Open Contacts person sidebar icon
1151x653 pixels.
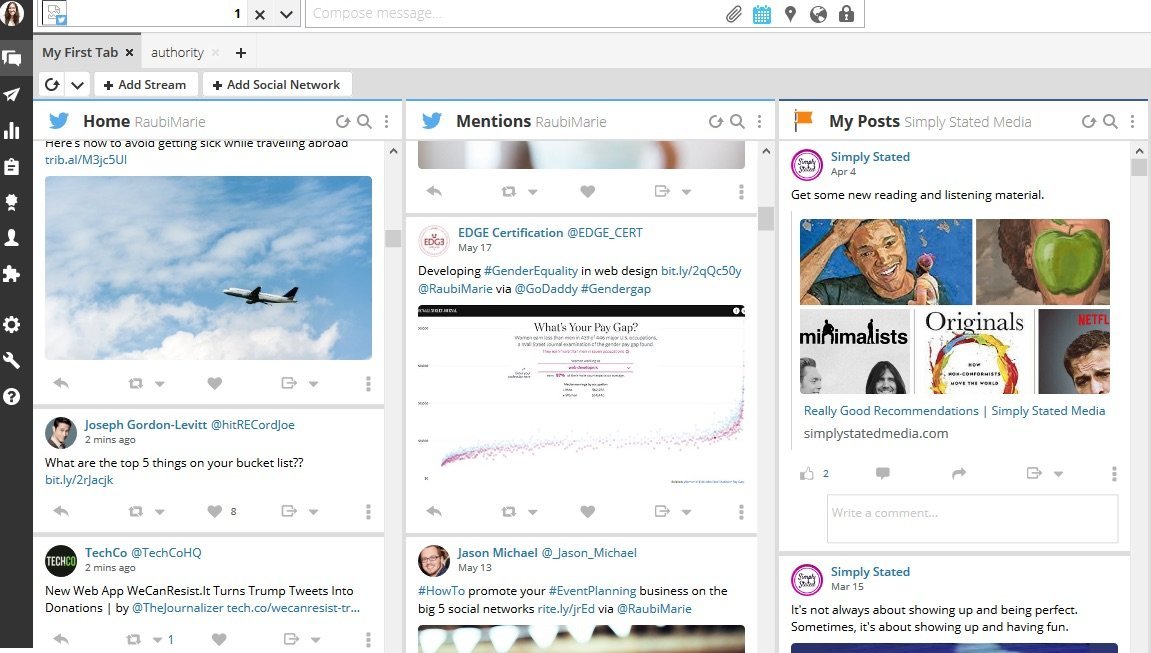12,238
